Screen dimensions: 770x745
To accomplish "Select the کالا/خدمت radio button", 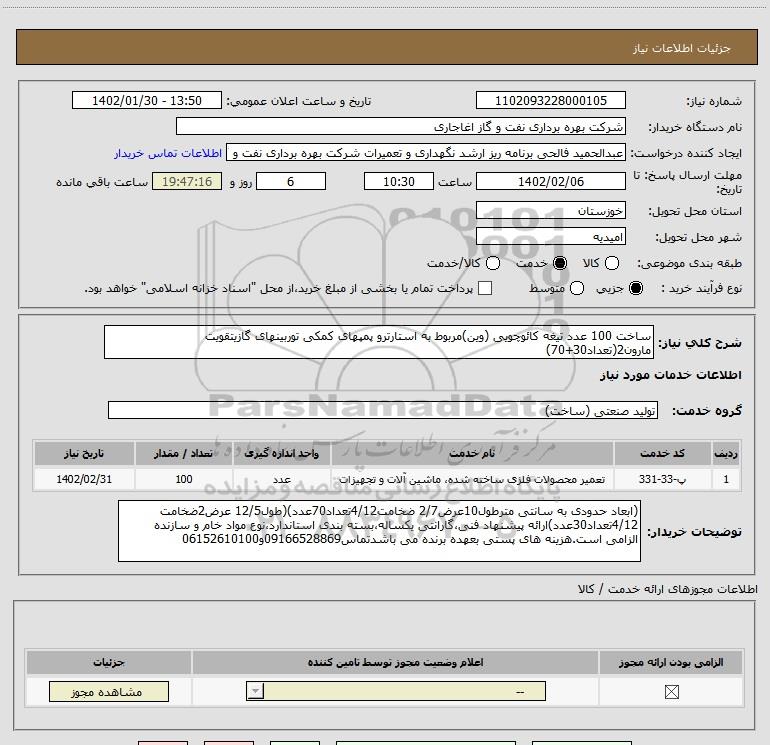I will (x=493, y=263).
